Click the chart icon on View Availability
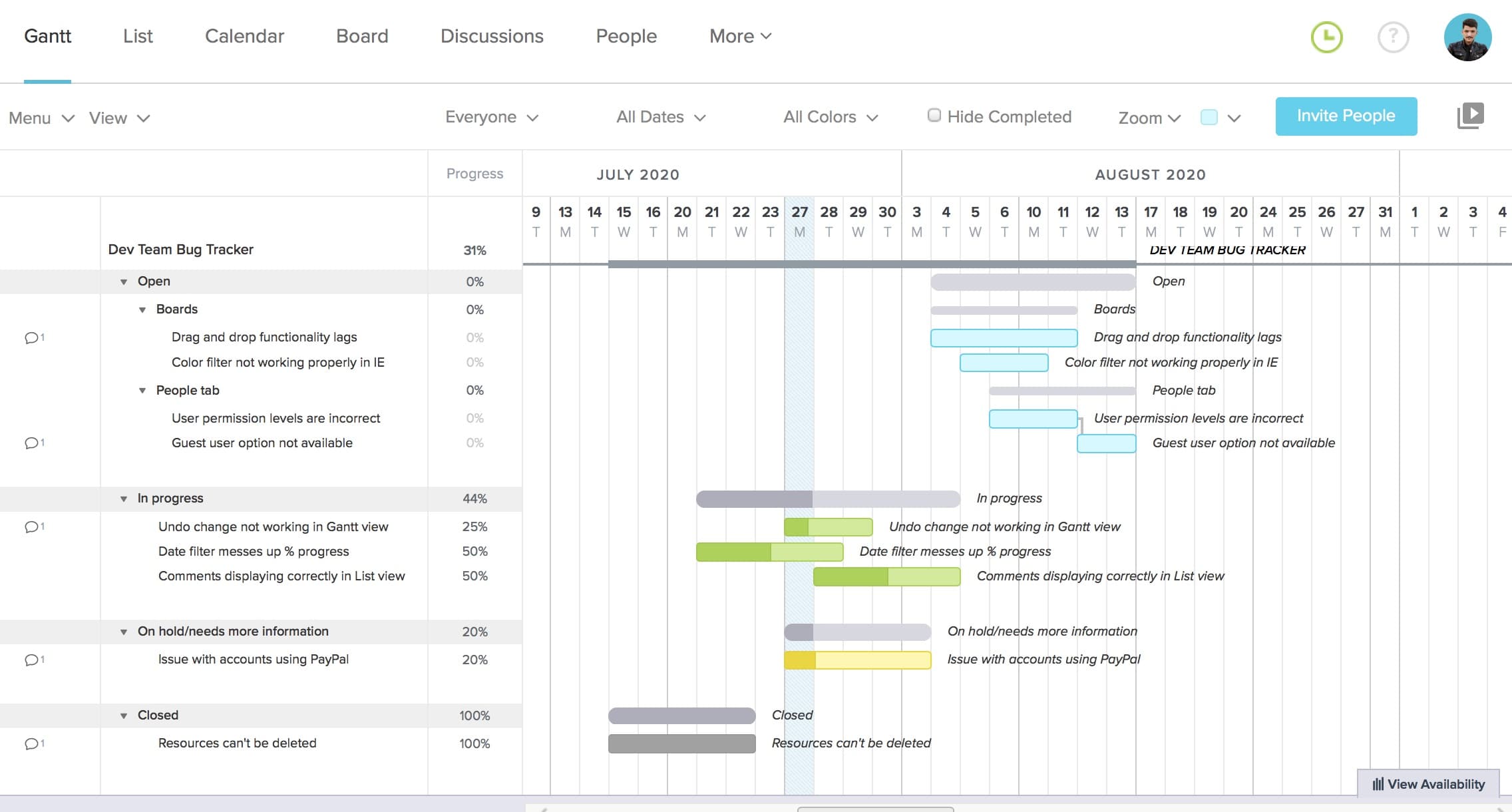The width and height of the screenshot is (1512, 812). (x=1377, y=784)
